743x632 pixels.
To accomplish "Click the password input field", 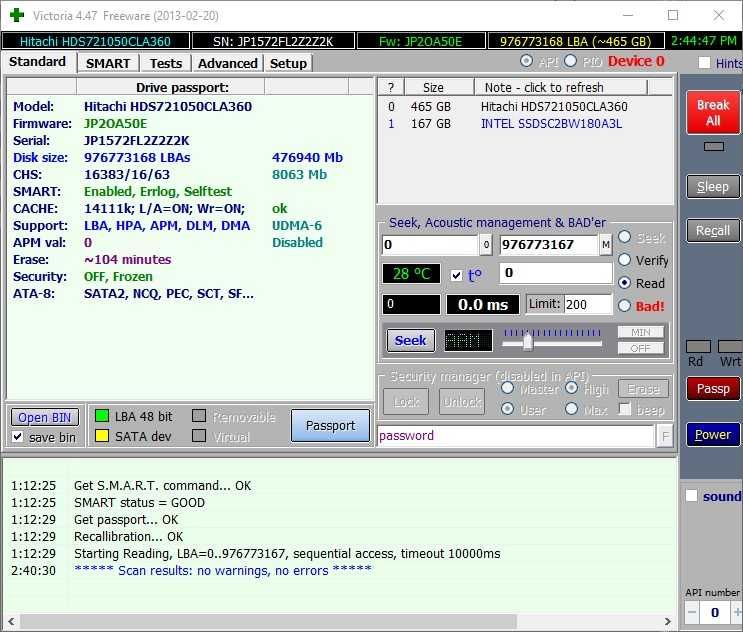I will pyautogui.click(x=516, y=436).
